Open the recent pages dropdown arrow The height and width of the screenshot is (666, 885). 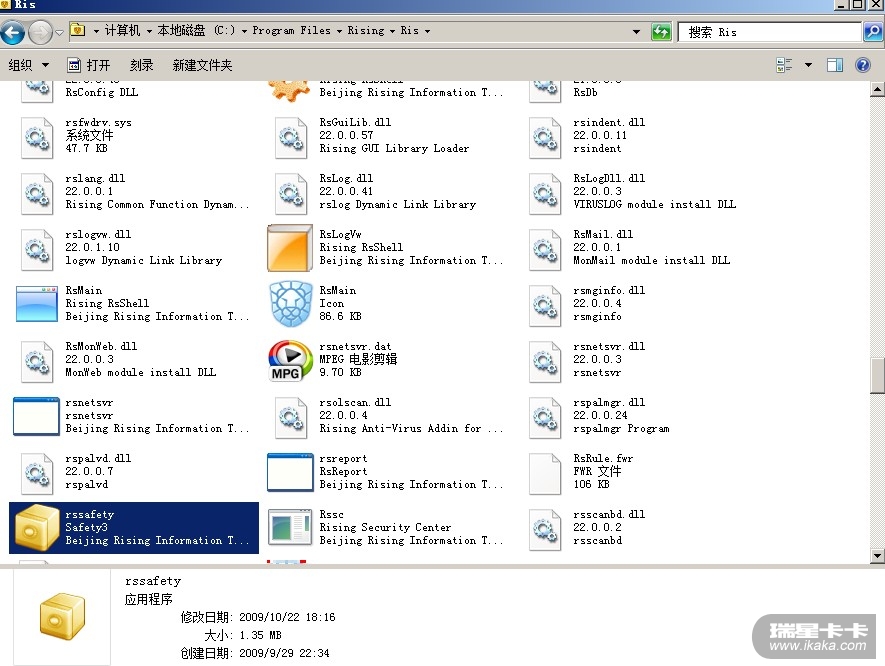[x=59, y=33]
